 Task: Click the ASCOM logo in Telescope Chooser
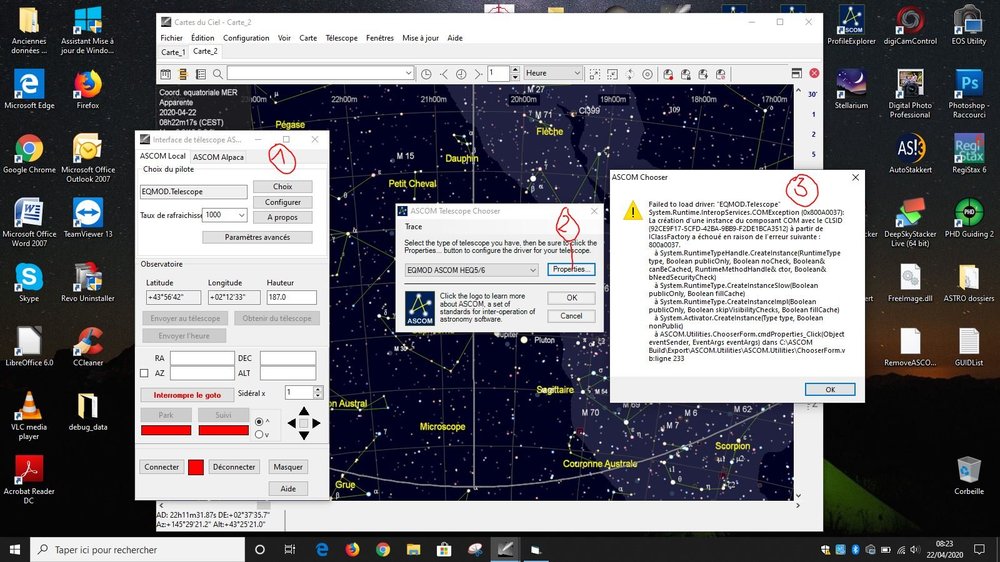pyautogui.click(x=420, y=309)
